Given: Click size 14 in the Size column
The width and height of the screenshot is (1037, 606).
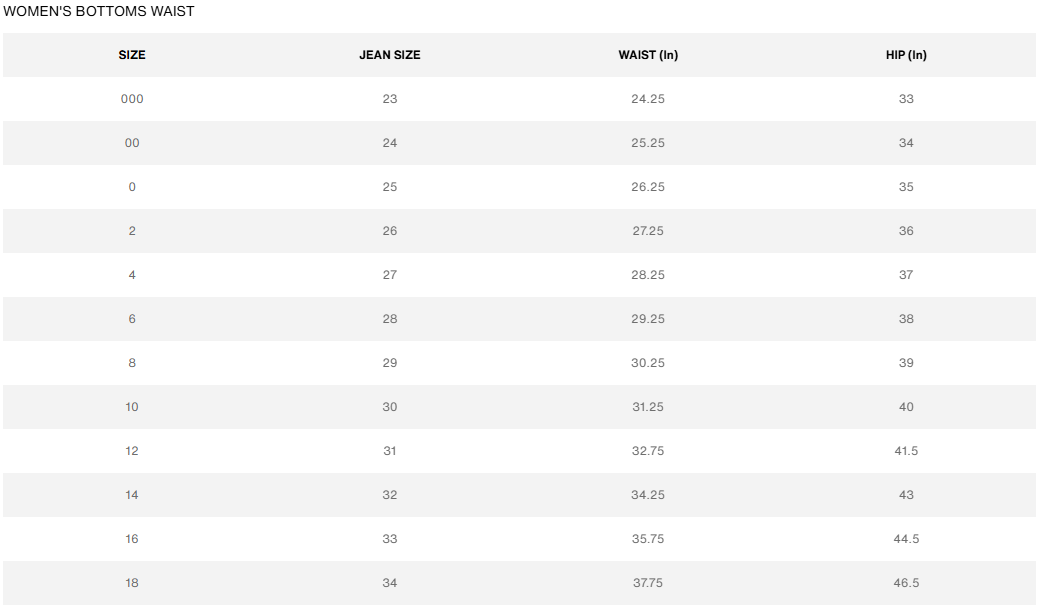Looking at the screenshot, I should click(132, 495).
